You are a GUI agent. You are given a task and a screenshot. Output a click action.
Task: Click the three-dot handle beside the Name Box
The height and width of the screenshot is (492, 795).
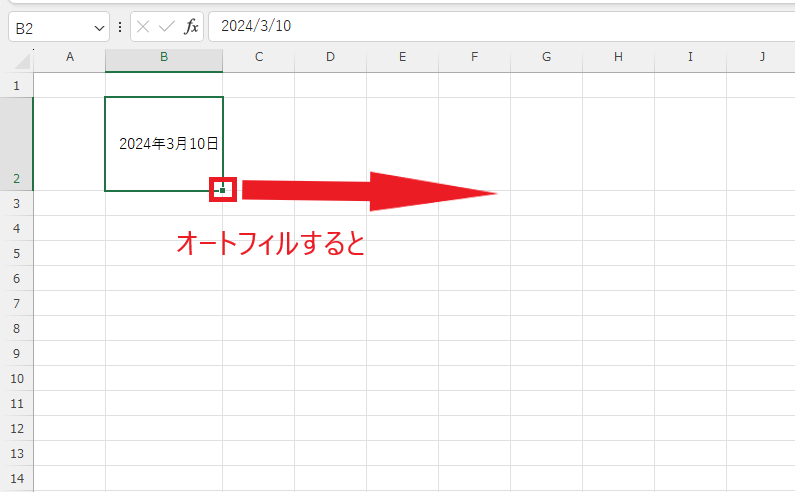coord(120,27)
